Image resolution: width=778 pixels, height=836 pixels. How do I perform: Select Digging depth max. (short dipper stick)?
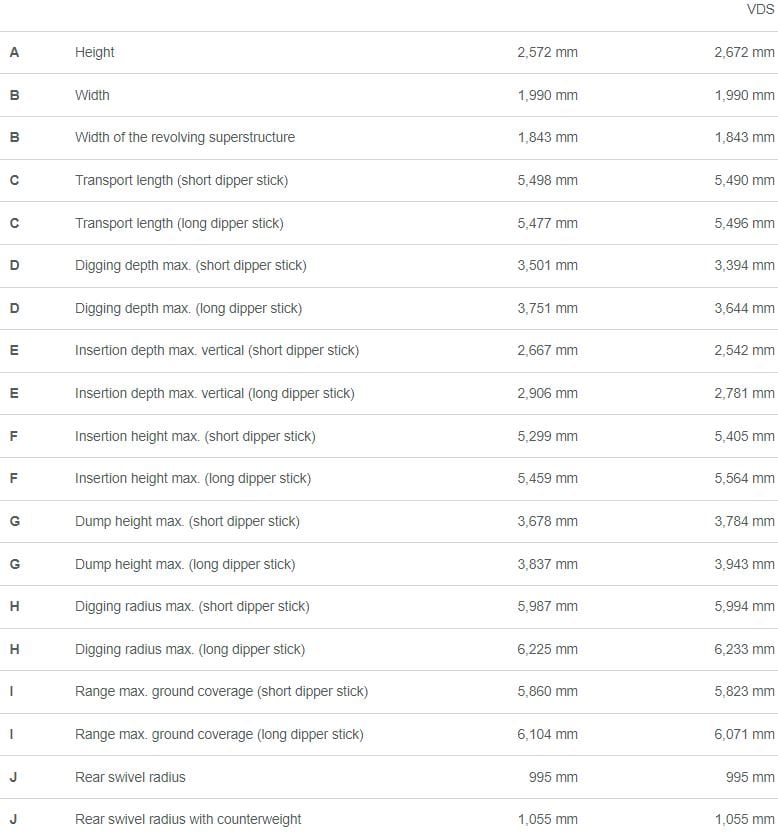tap(190, 266)
